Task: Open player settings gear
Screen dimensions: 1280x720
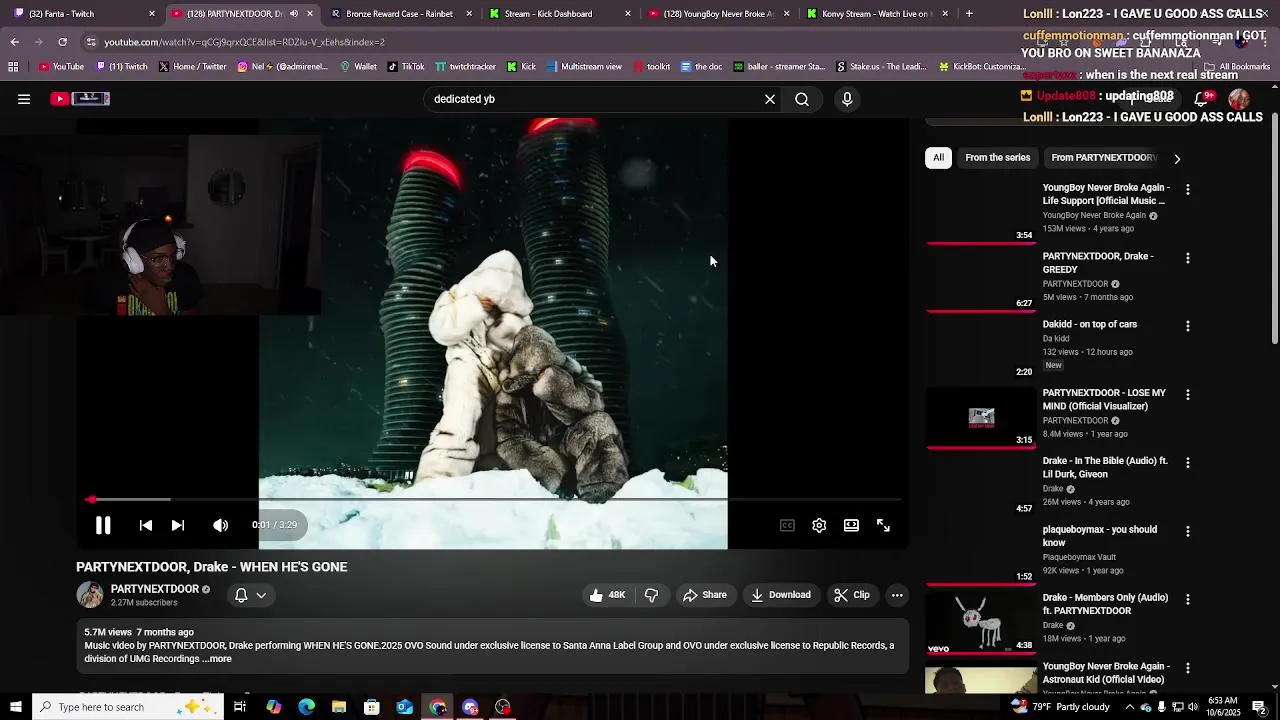Action: (819, 525)
